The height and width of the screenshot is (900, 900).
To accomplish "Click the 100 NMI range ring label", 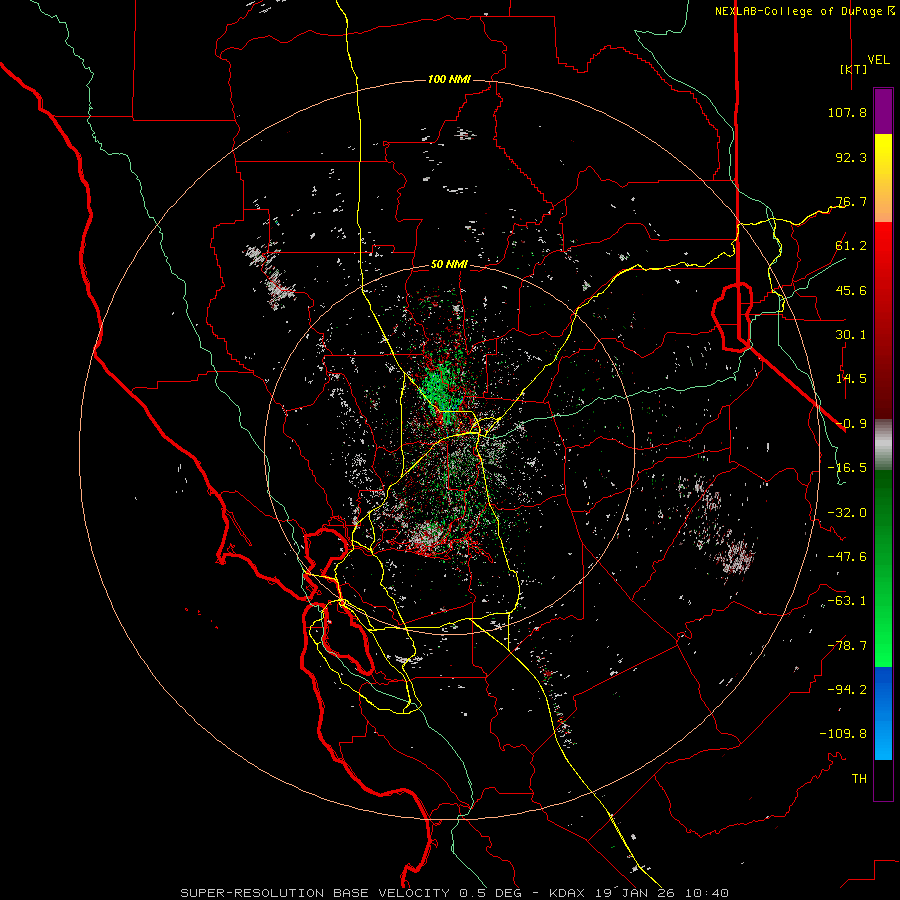I will (x=449, y=79).
